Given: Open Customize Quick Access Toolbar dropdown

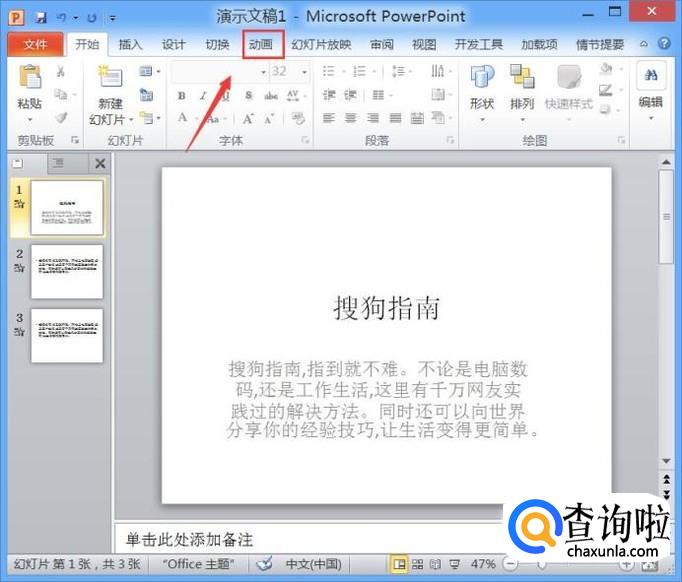Looking at the screenshot, I should (x=113, y=18).
